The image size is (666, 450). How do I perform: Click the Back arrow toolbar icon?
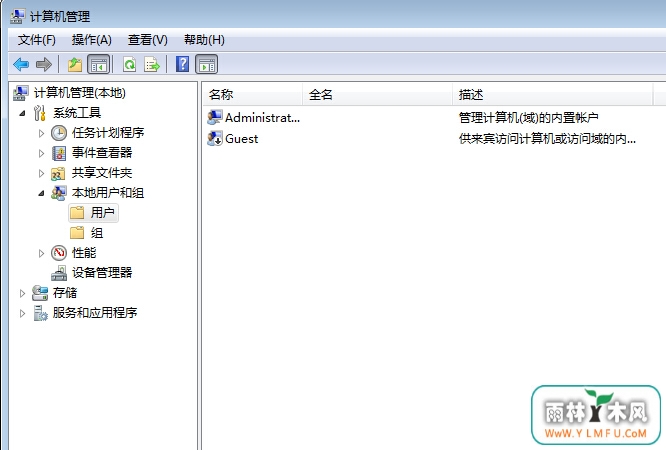(x=21, y=65)
